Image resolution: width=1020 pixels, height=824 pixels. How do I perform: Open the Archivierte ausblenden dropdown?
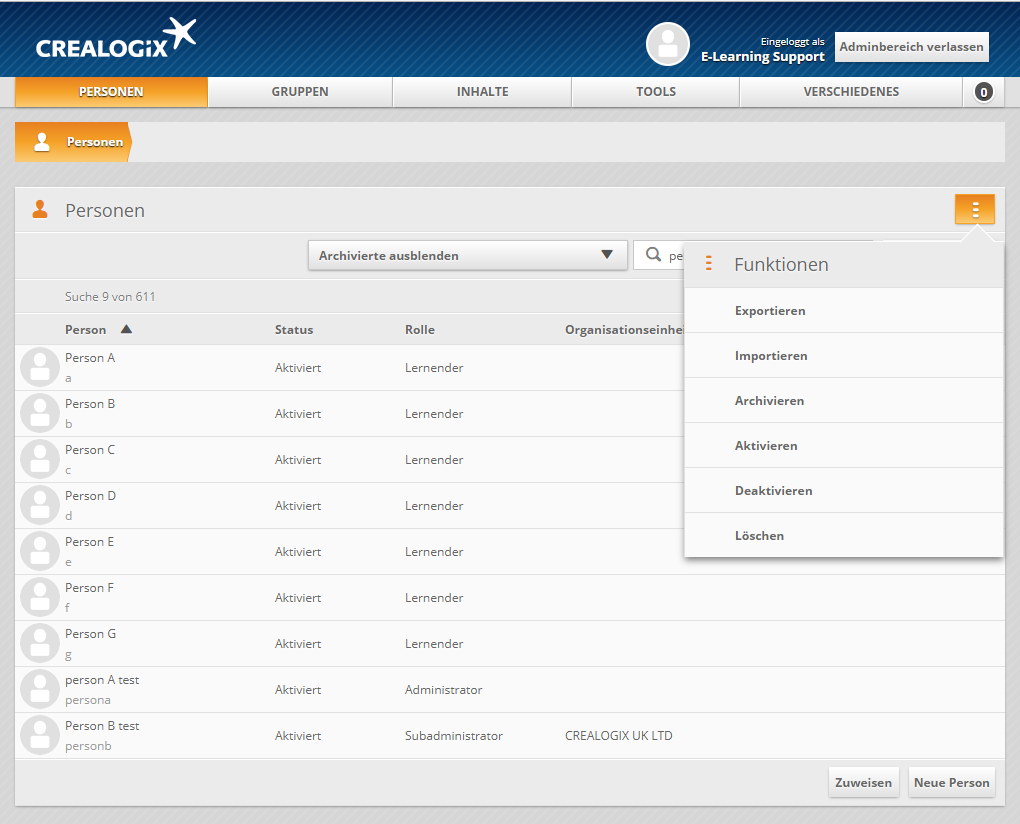point(467,255)
